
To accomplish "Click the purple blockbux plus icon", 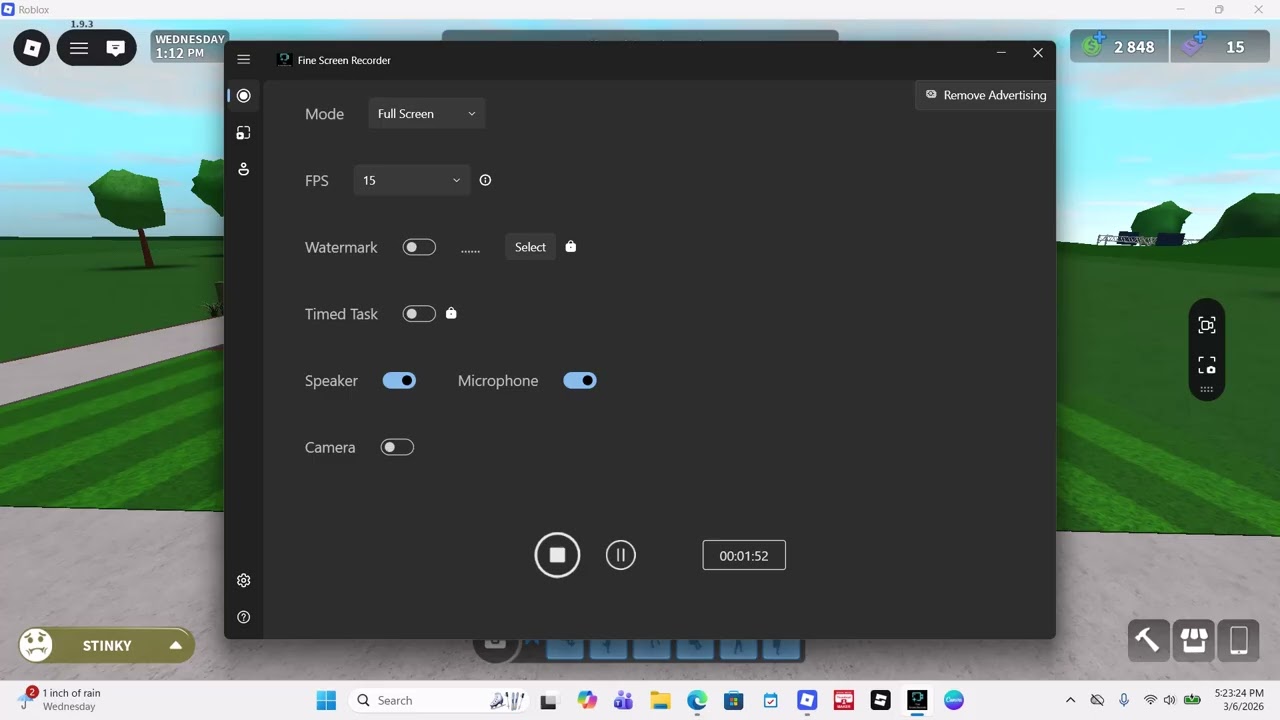I will tap(1192, 45).
